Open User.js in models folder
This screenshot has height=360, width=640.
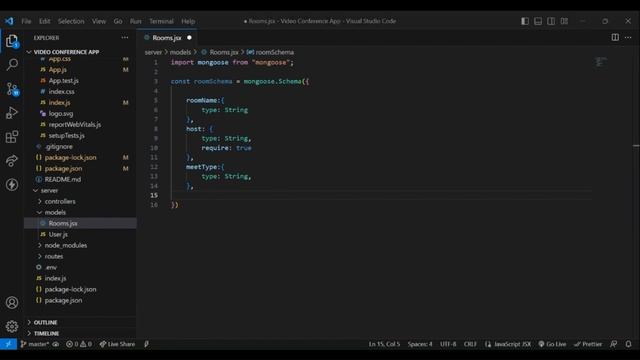58,235
